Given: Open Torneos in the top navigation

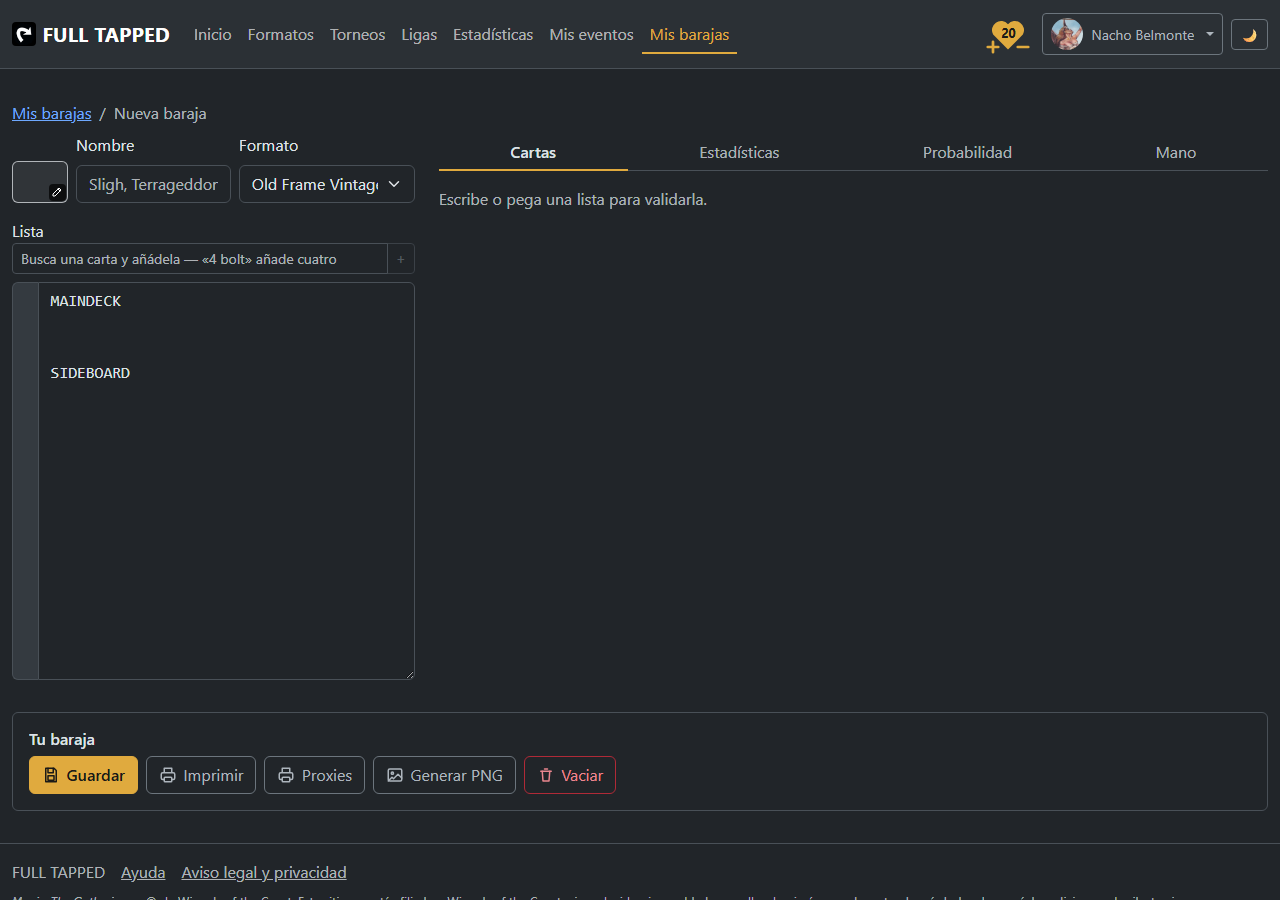Looking at the screenshot, I should pyautogui.click(x=357, y=35).
